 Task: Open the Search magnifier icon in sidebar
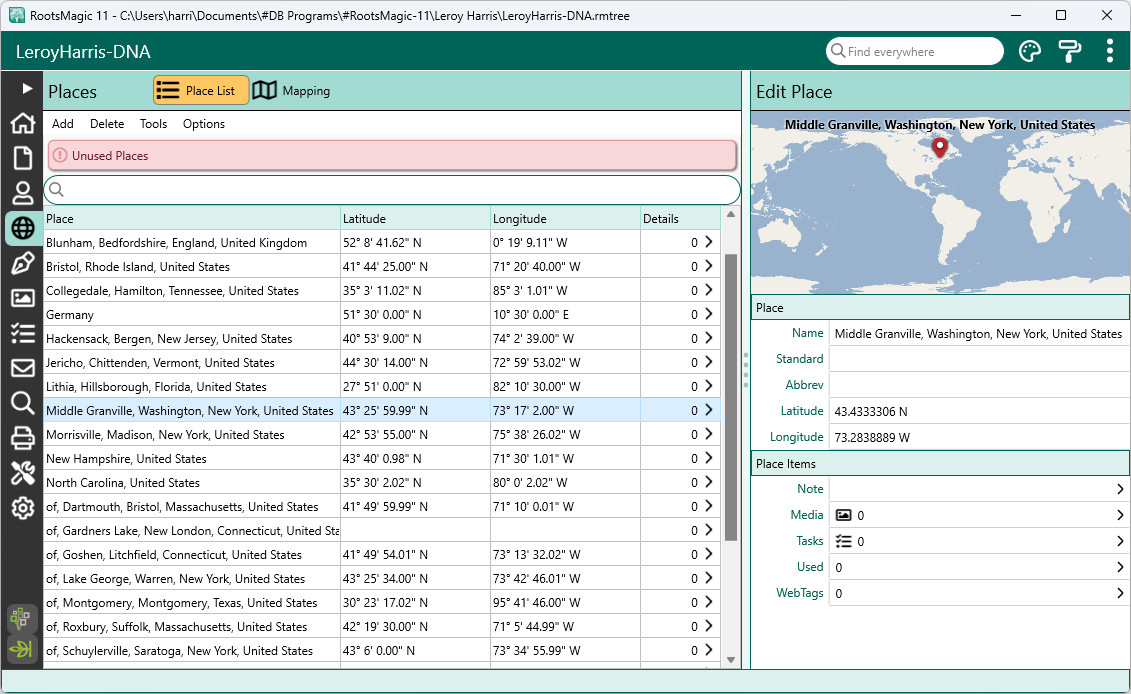(22, 403)
